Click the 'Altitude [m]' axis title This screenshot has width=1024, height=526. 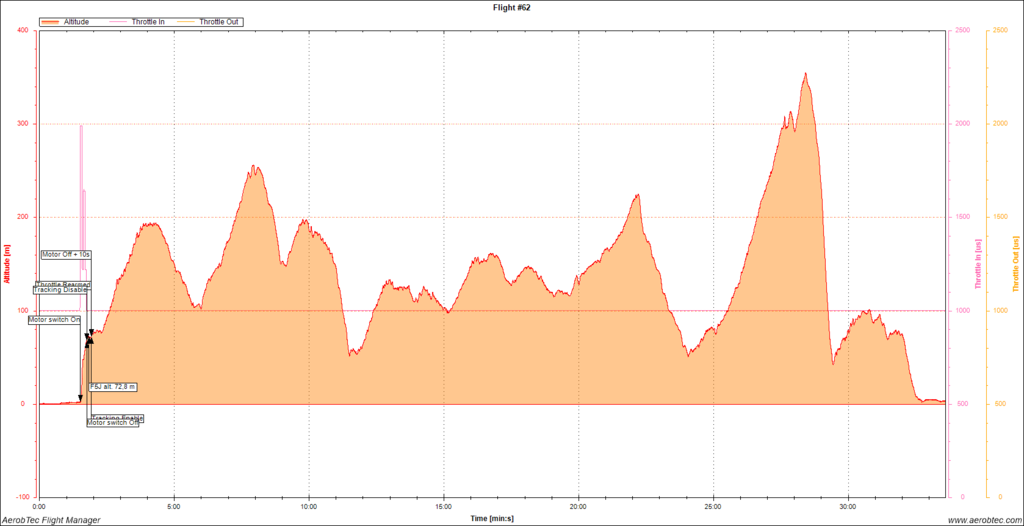click(x=7, y=264)
